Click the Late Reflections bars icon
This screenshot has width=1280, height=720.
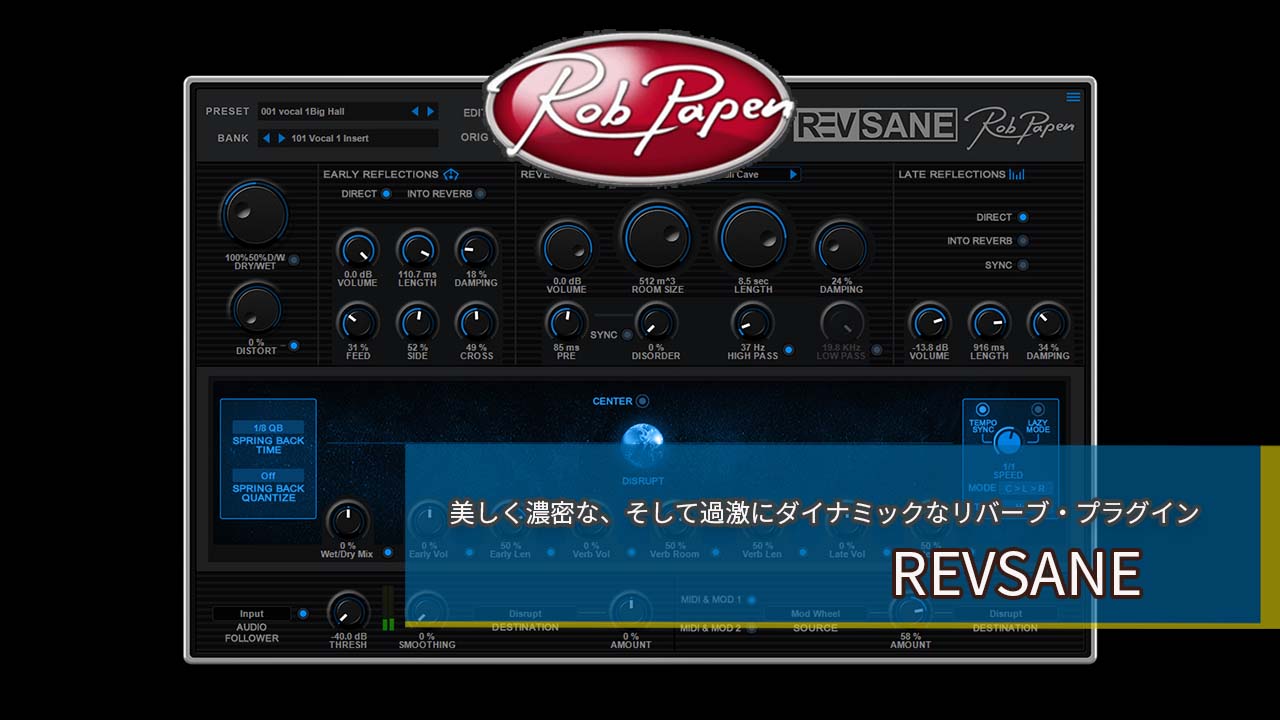(x=1017, y=174)
